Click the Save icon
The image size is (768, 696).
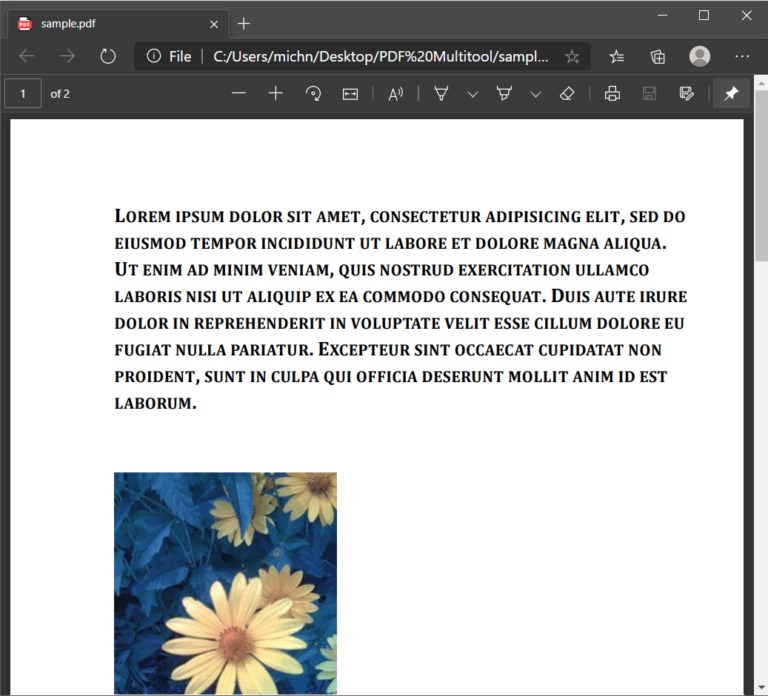649,94
